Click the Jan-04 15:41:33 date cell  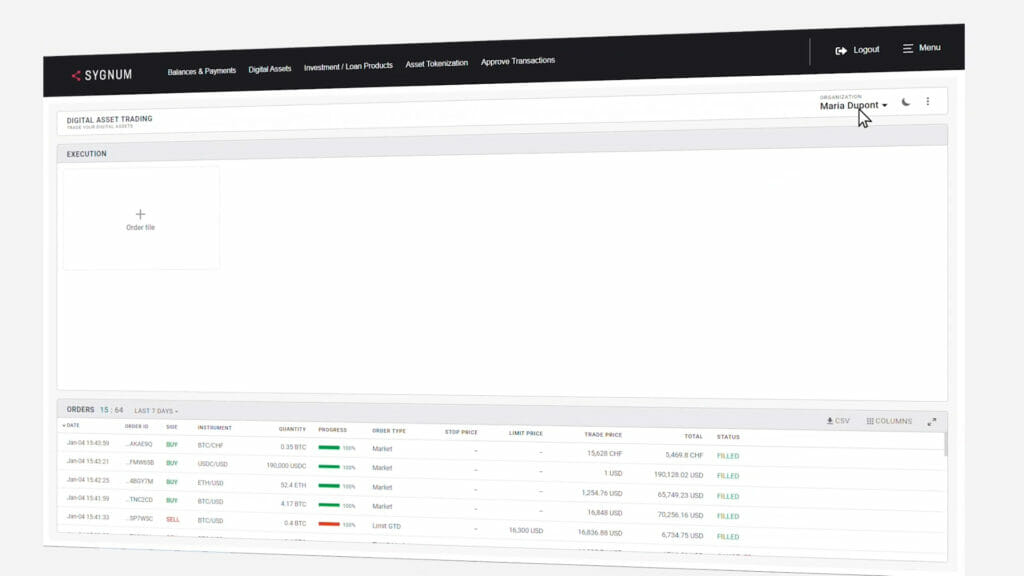click(88, 517)
